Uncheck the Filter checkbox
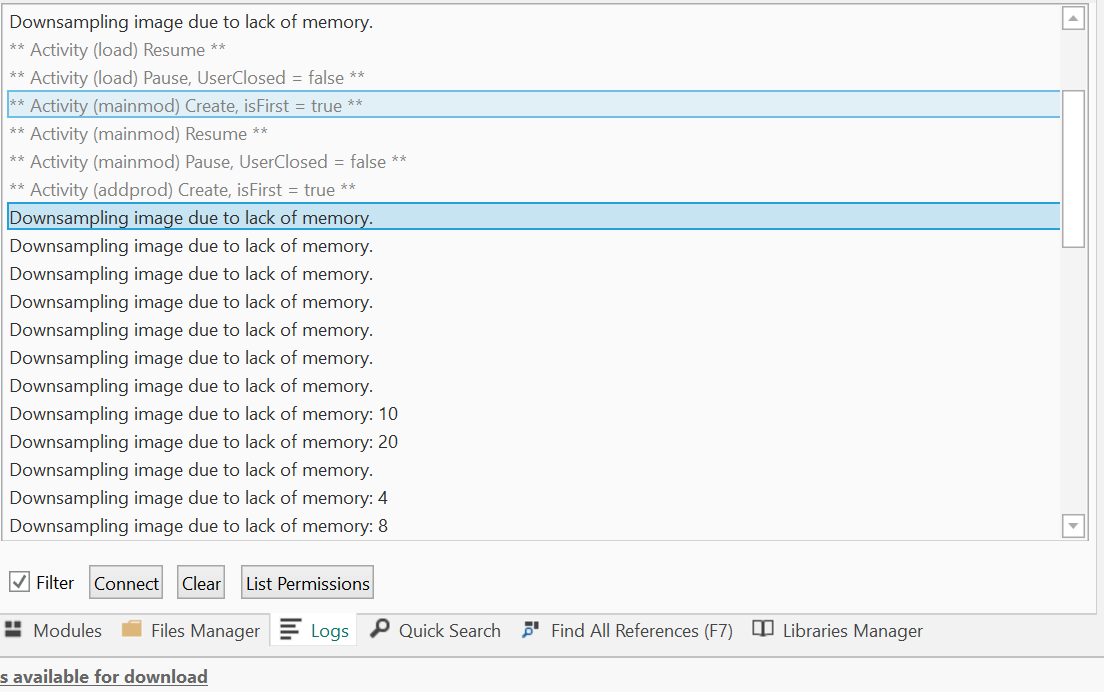The image size is (1104, 692). pyautogui.click(x=19, y=582)
